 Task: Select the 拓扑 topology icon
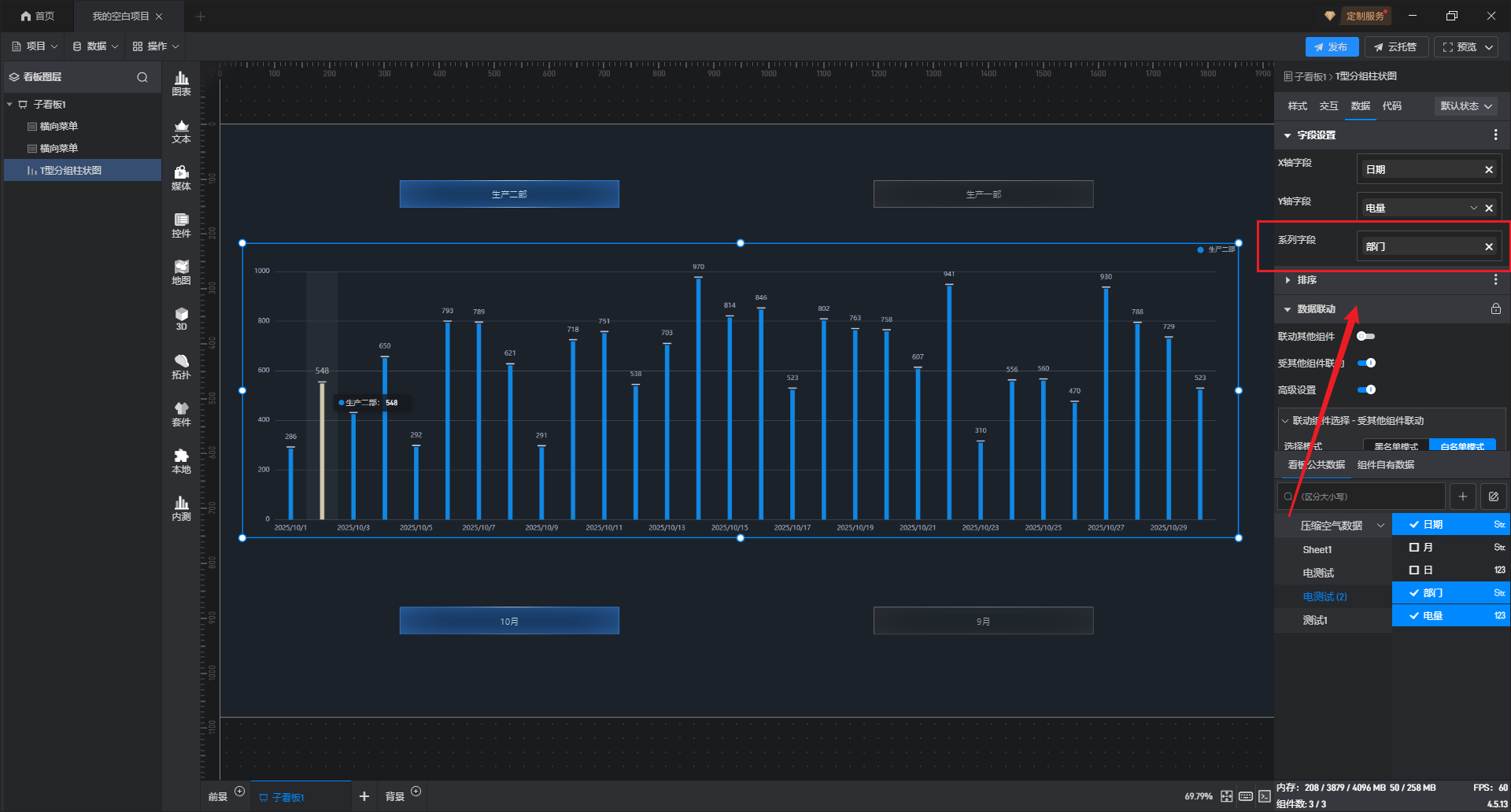181,367
